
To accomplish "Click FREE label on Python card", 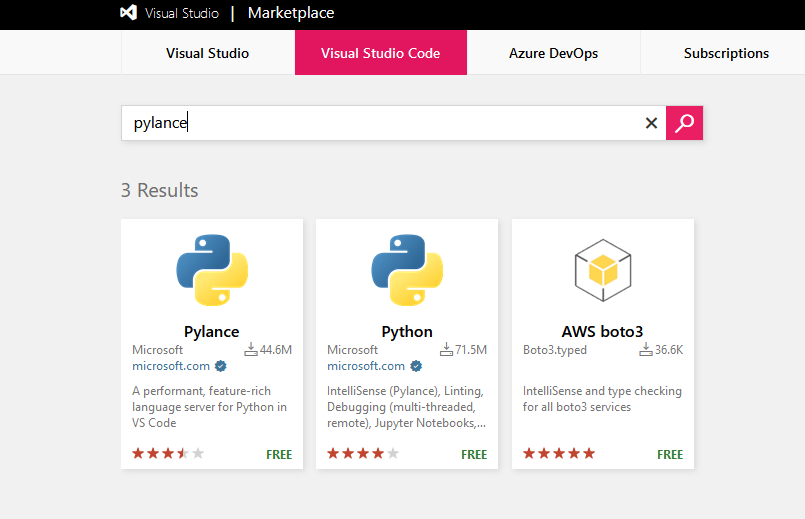I will pyautogui.click(x=474, y=454).
